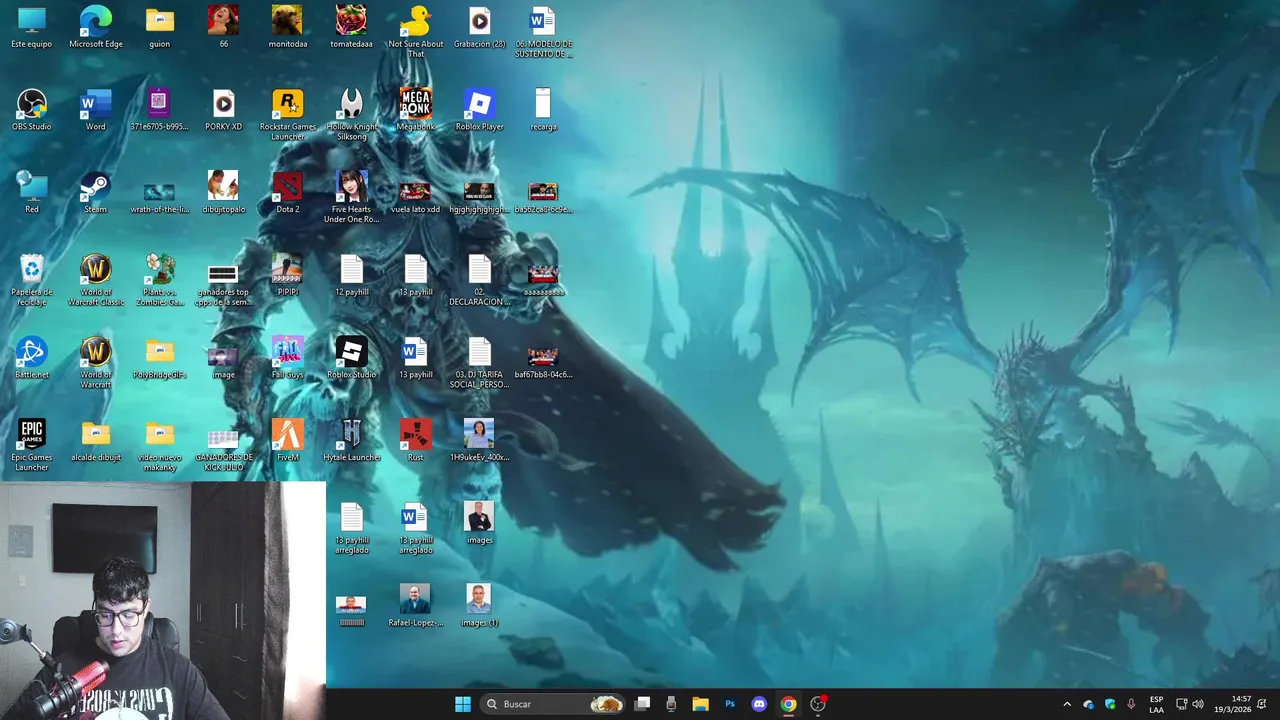The height and width of the screenshot is (720, 1280).
Task: Select the Este equipo icon
Action: tap(32, 27)
